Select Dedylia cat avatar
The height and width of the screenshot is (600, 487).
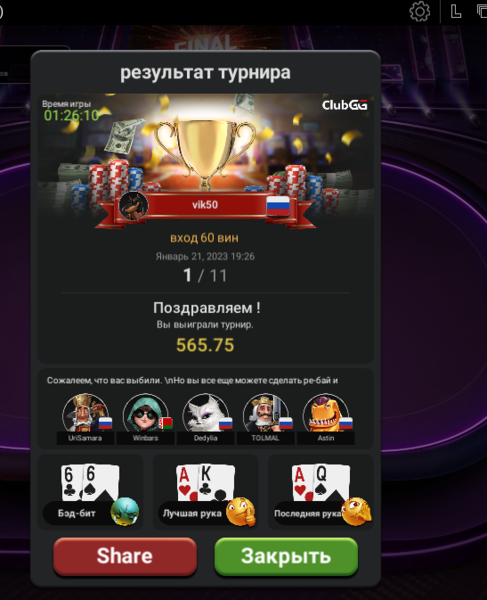point(205,415)
